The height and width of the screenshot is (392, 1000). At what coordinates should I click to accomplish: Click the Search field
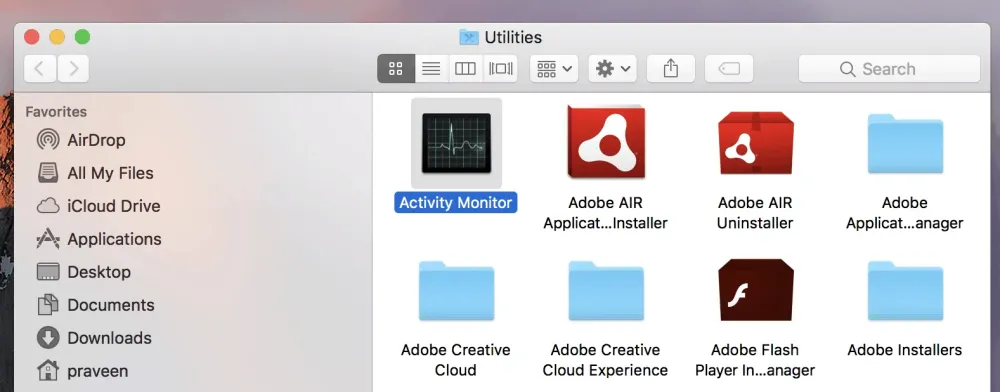(889, 69)
